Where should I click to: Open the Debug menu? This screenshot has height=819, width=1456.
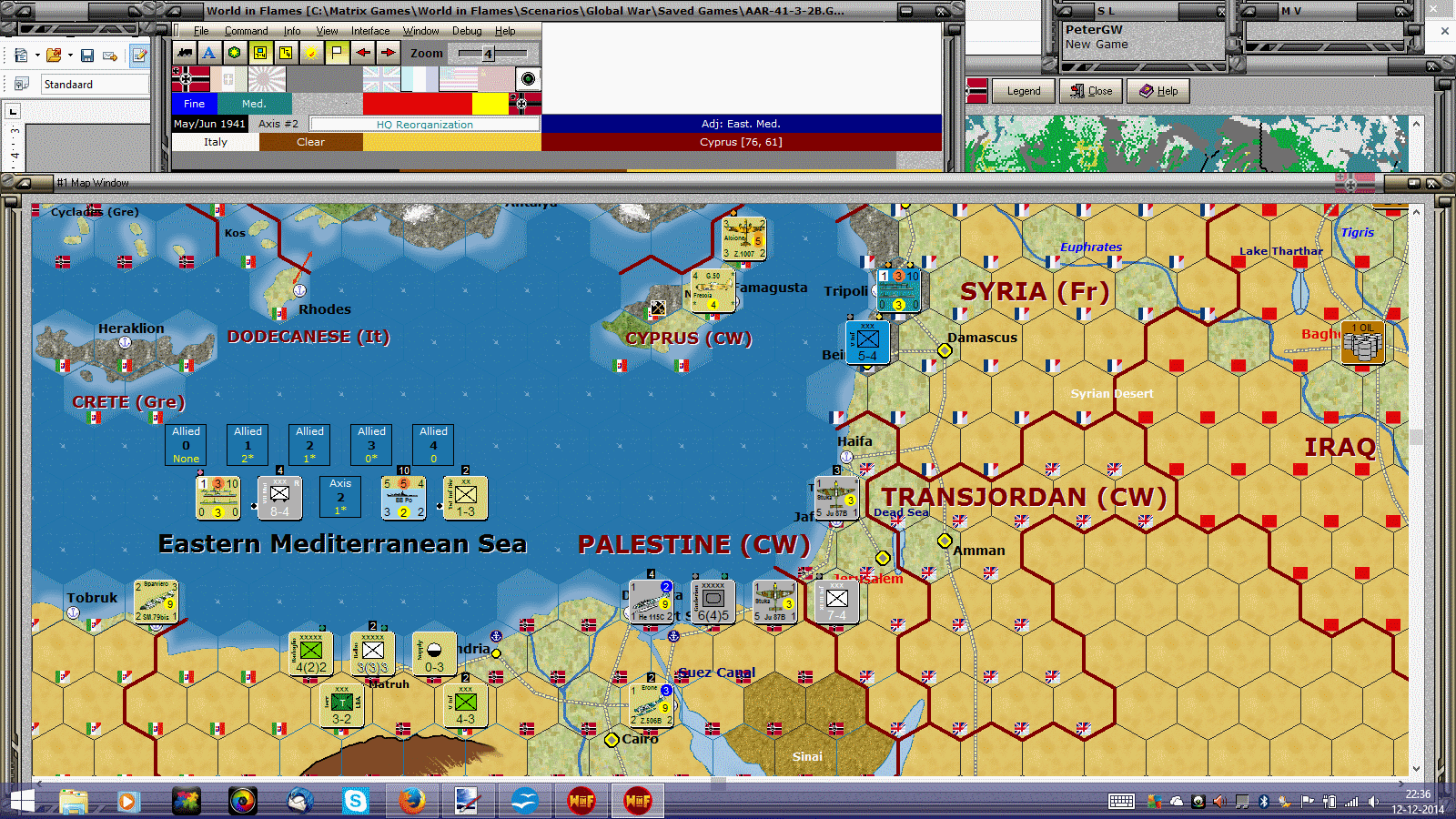(x=467, y=31)
